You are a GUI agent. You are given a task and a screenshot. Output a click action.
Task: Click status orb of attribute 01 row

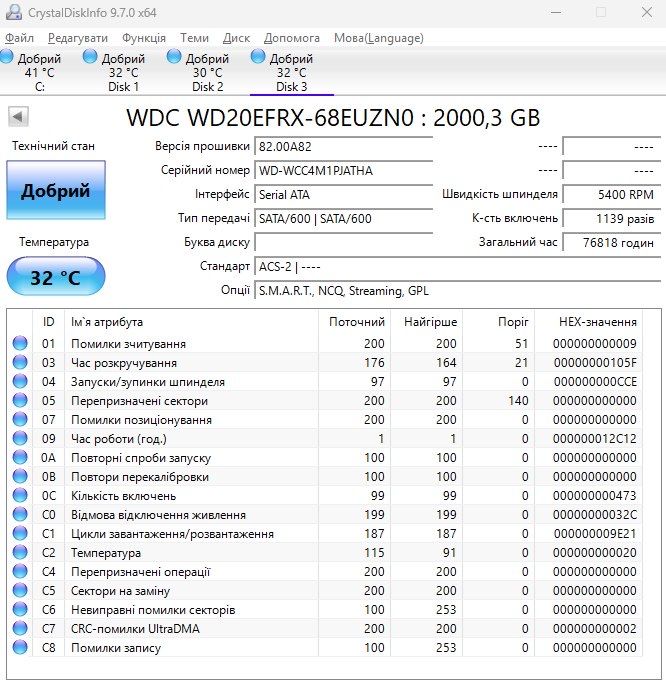click(x=20, y=343)
